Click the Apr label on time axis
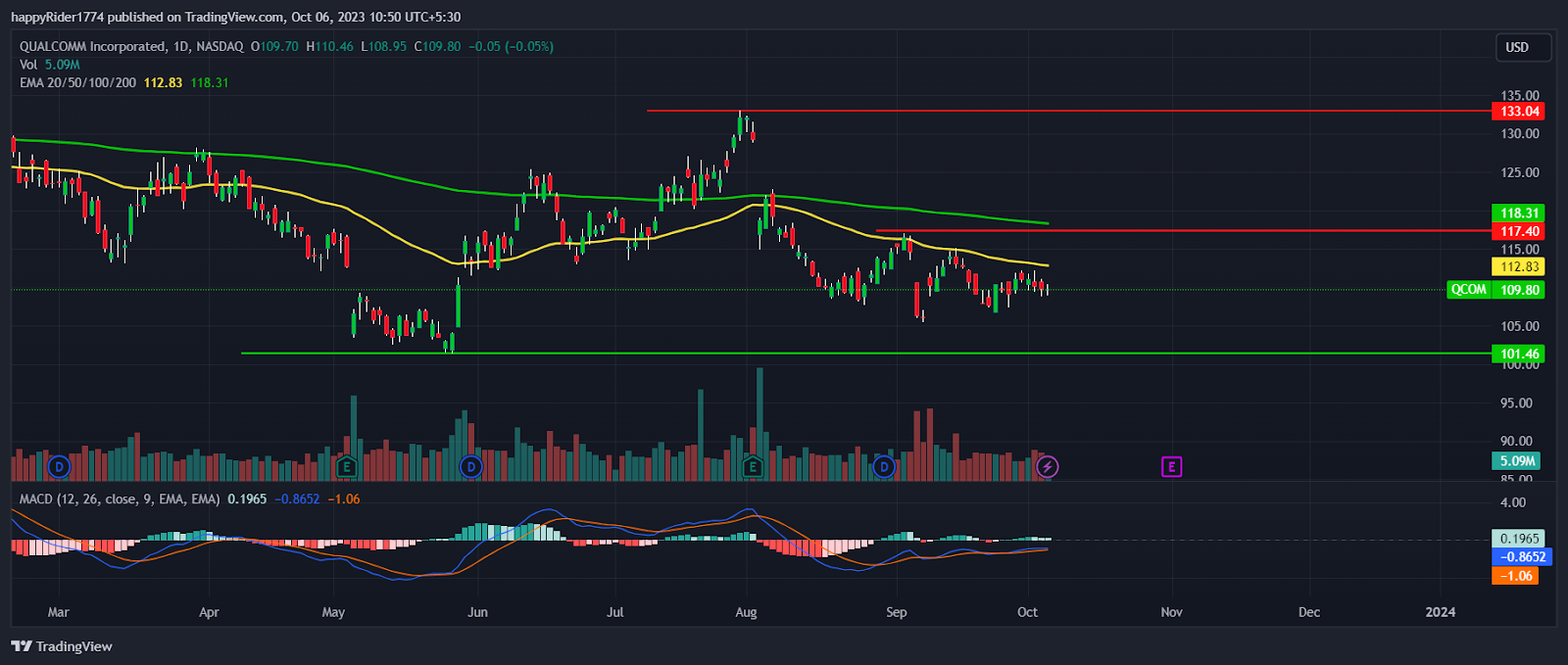The height and width of the screenshot is (665, 1568). pos(209,613)
